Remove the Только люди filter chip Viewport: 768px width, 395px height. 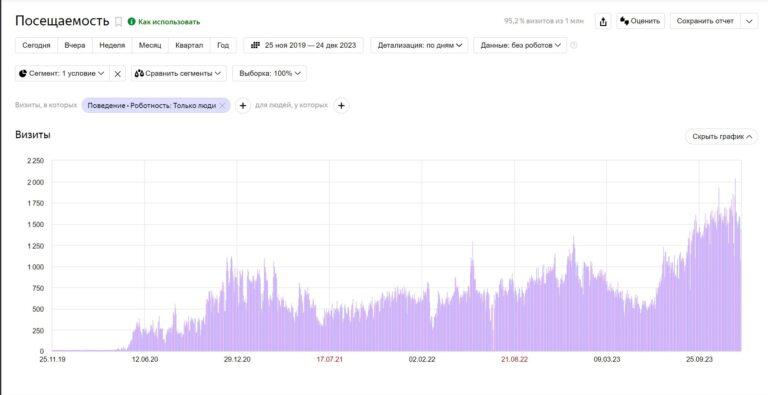[x=222, y=105]
